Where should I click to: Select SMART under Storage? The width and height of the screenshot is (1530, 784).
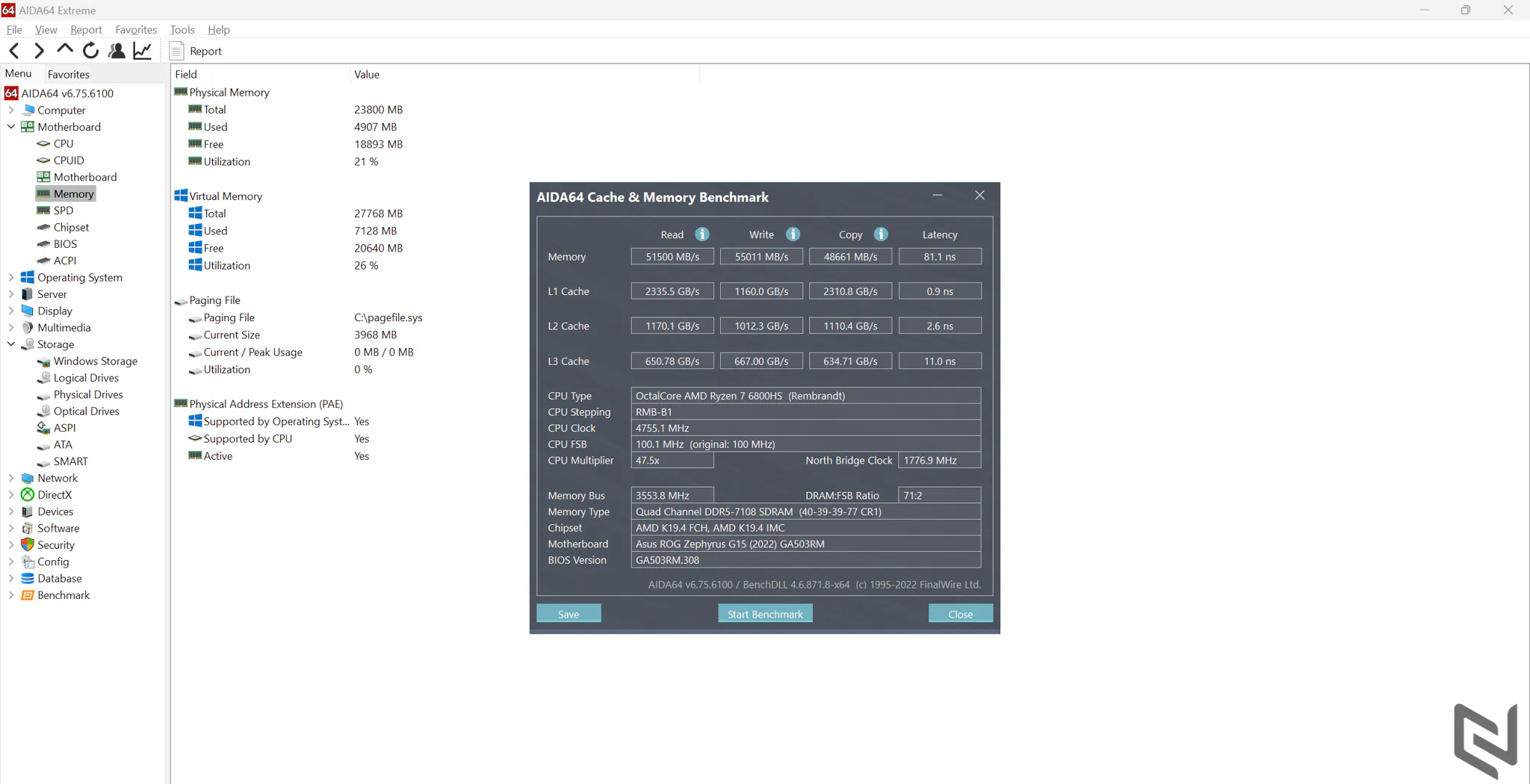pyautogui.click(x=70, y=461)
